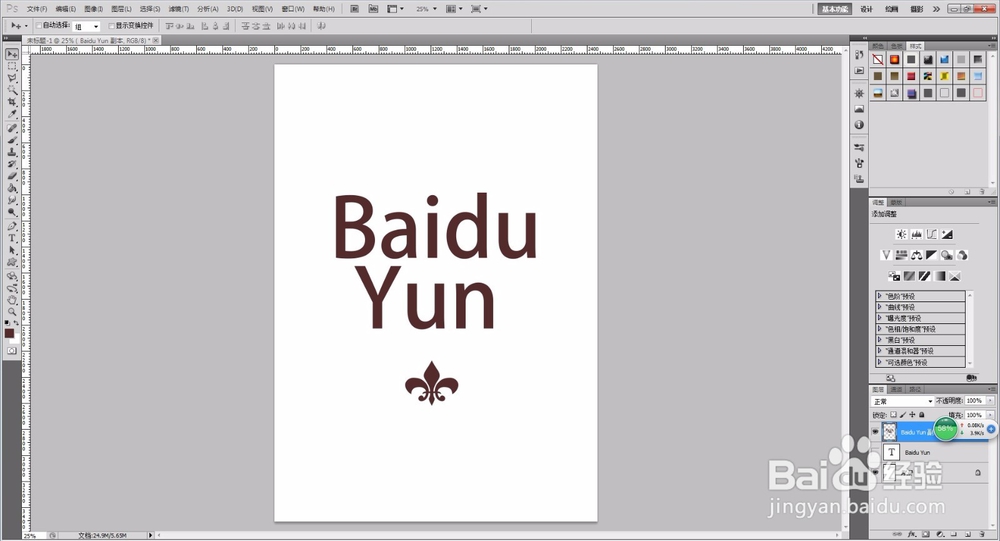Image resolution: width=1000 pixels, height=541 pixels.
Task: Open the layer style fx button
Action: [912, 534]
